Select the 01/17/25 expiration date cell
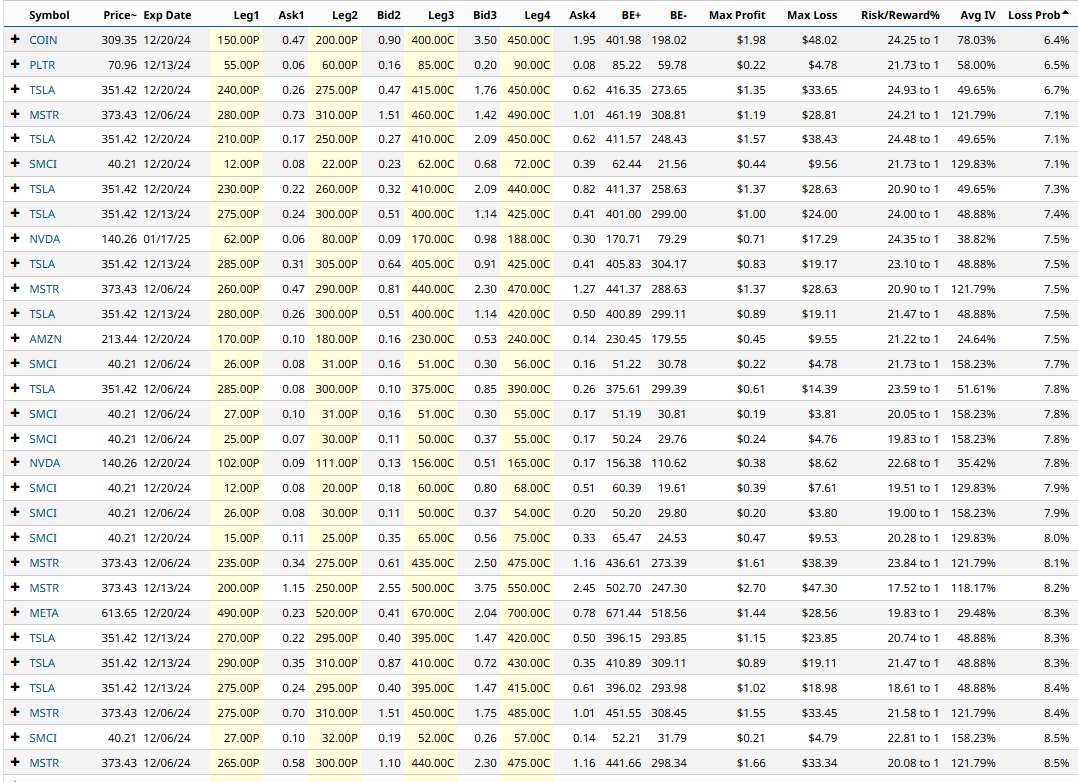 click(167, 239)
